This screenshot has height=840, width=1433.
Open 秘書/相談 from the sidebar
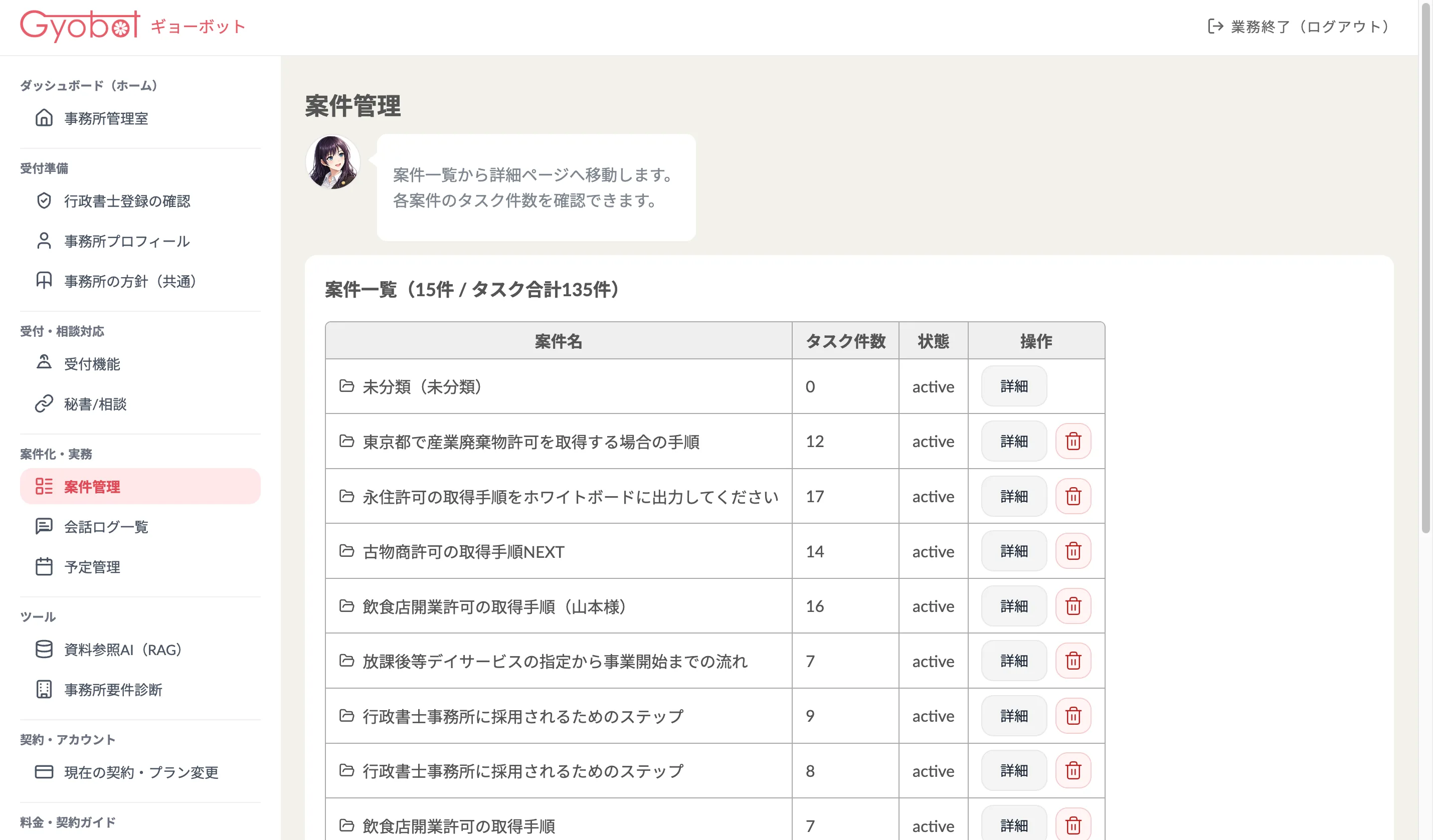pos(95,404)
